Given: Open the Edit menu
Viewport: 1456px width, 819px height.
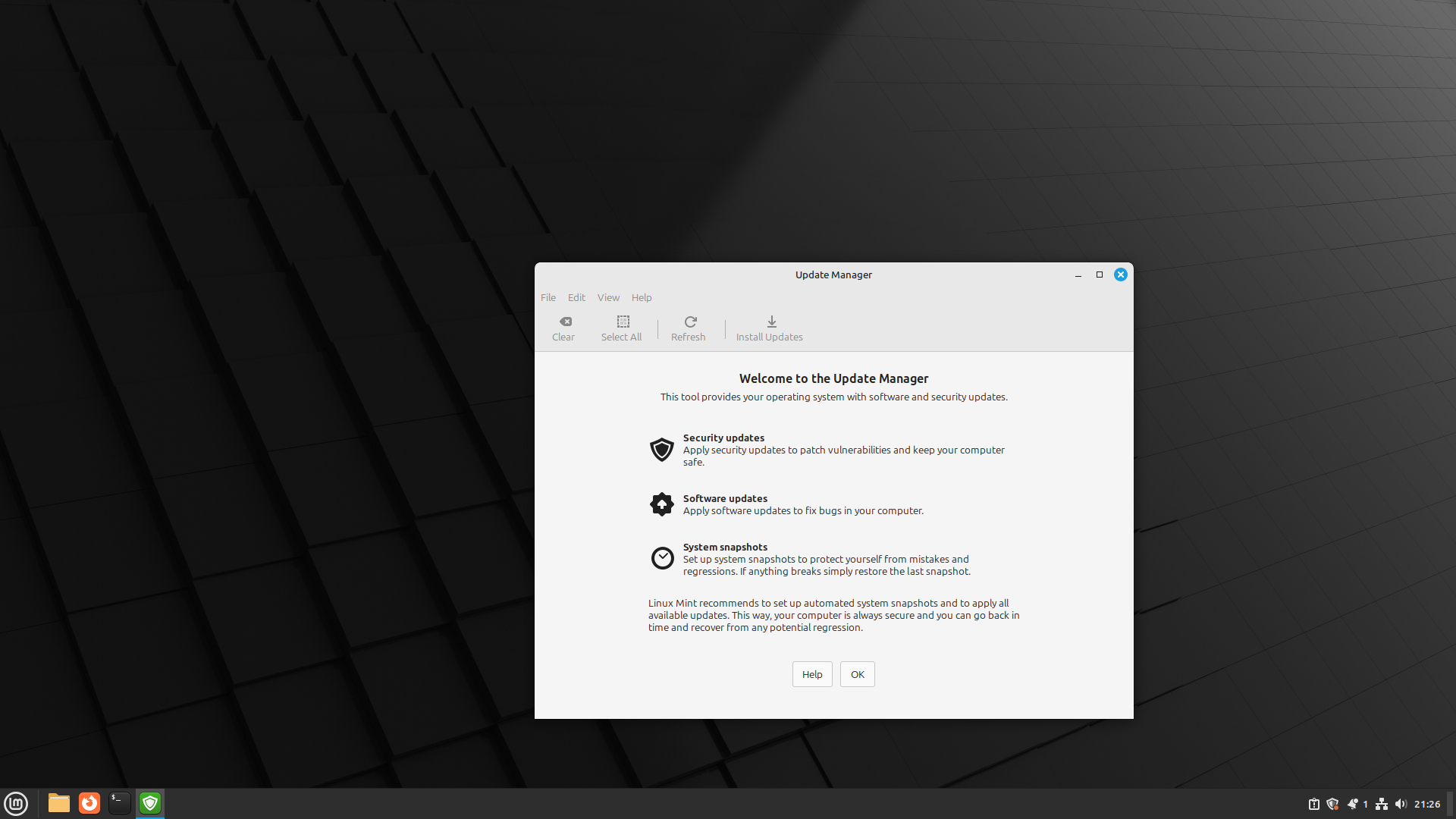Looking at the screenshot, I should 576,297.
